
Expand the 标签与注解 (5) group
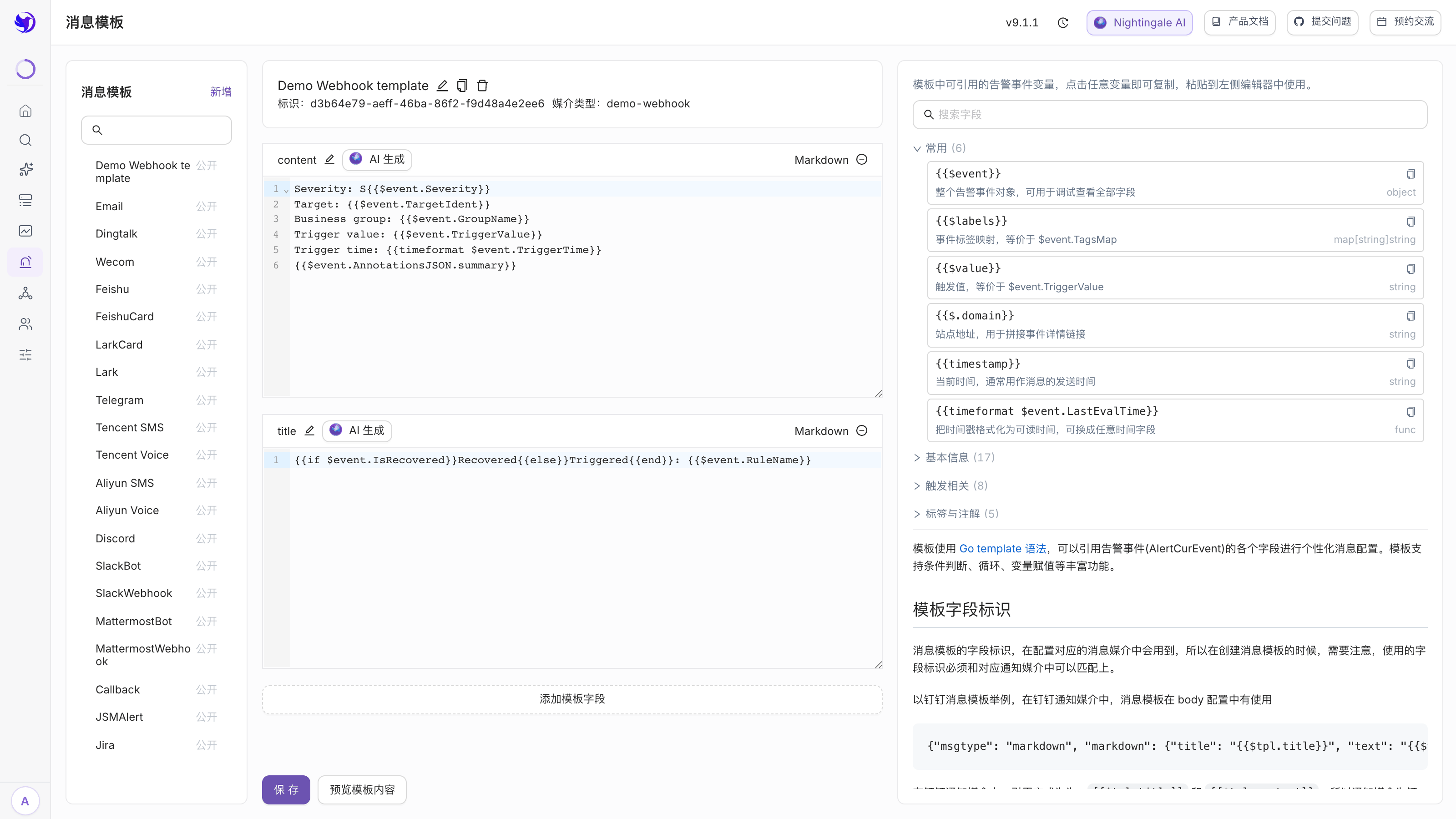coord(956,513)
